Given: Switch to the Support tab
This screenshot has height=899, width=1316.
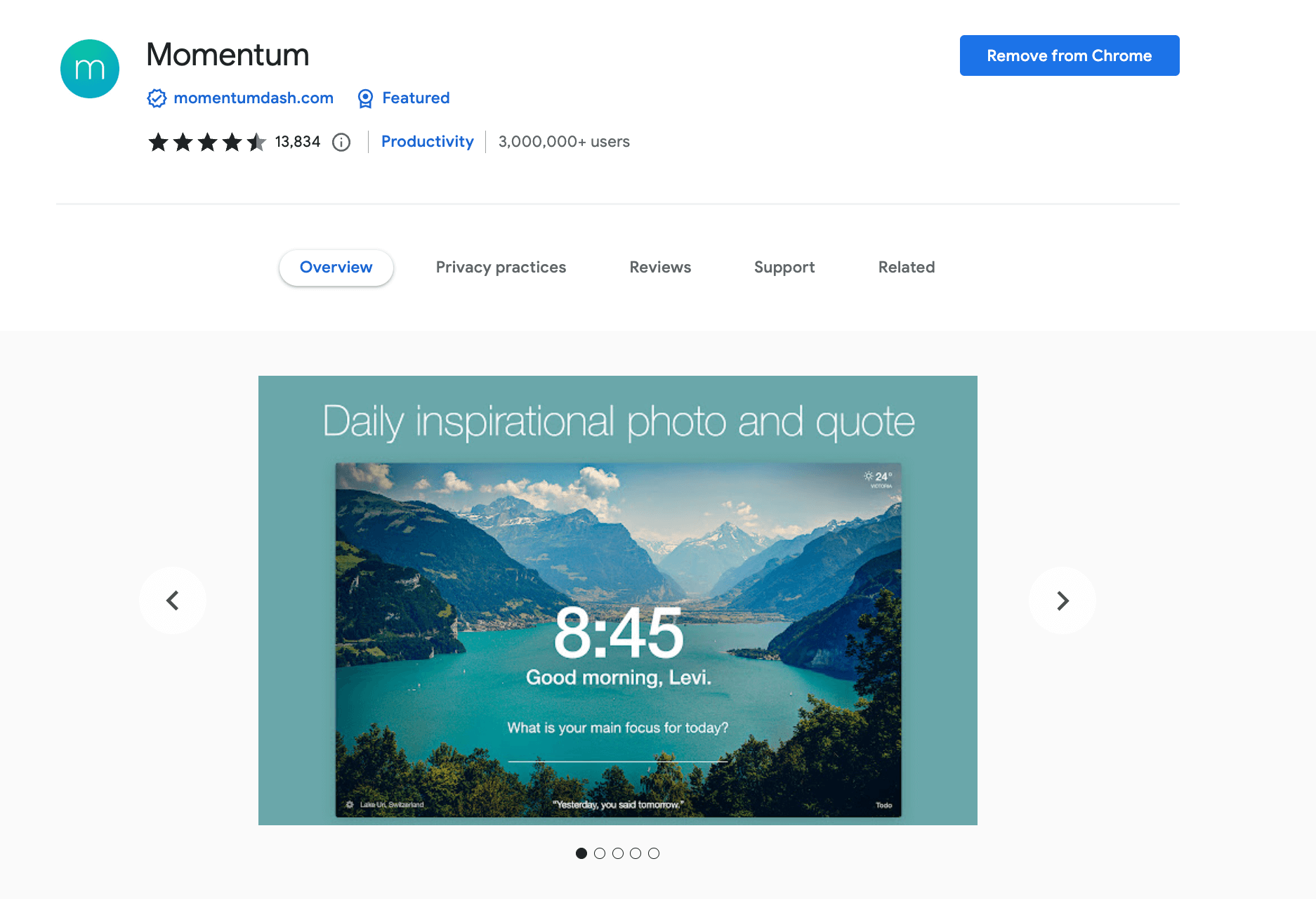Looking at the screenshot, I should pos(784,268).
